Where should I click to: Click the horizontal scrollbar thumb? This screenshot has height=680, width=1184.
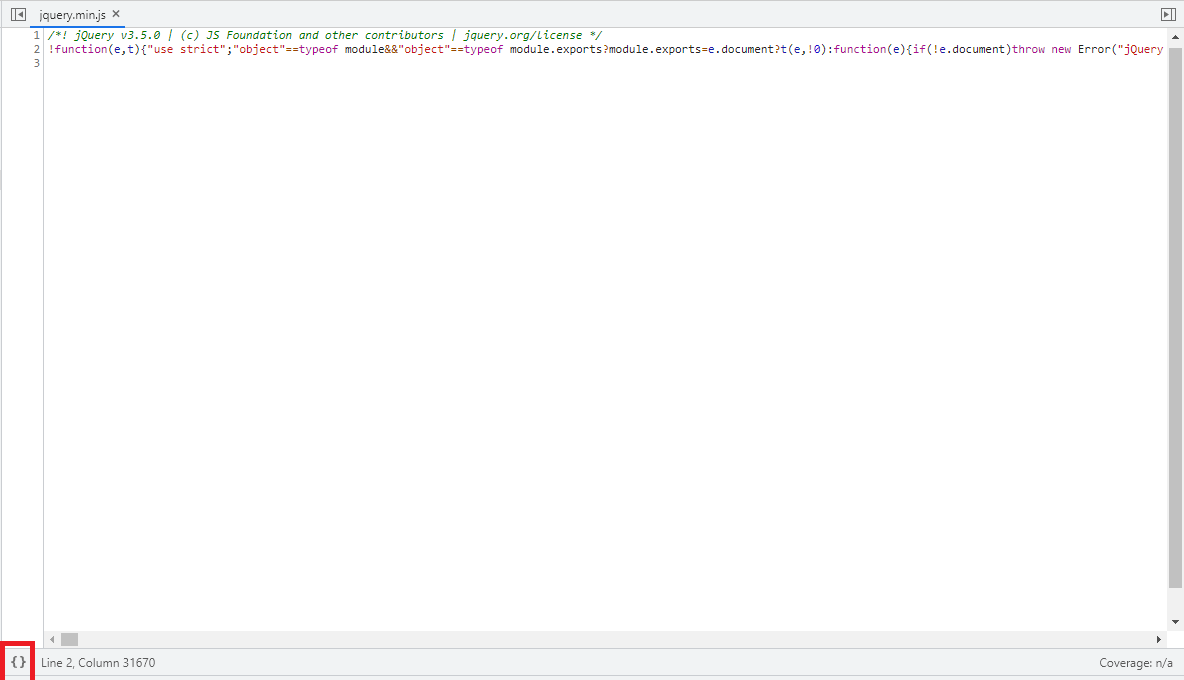coord(69,639)
